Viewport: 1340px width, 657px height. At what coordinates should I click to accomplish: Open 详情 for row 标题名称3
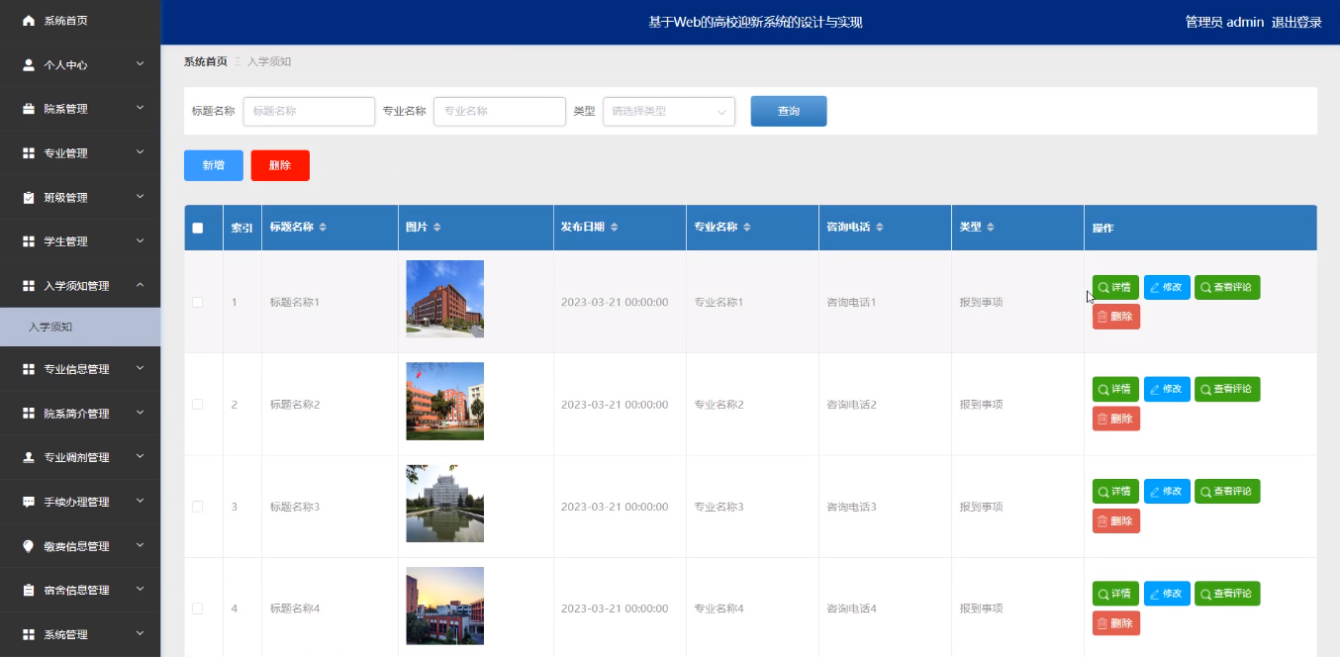[1115, 491]
